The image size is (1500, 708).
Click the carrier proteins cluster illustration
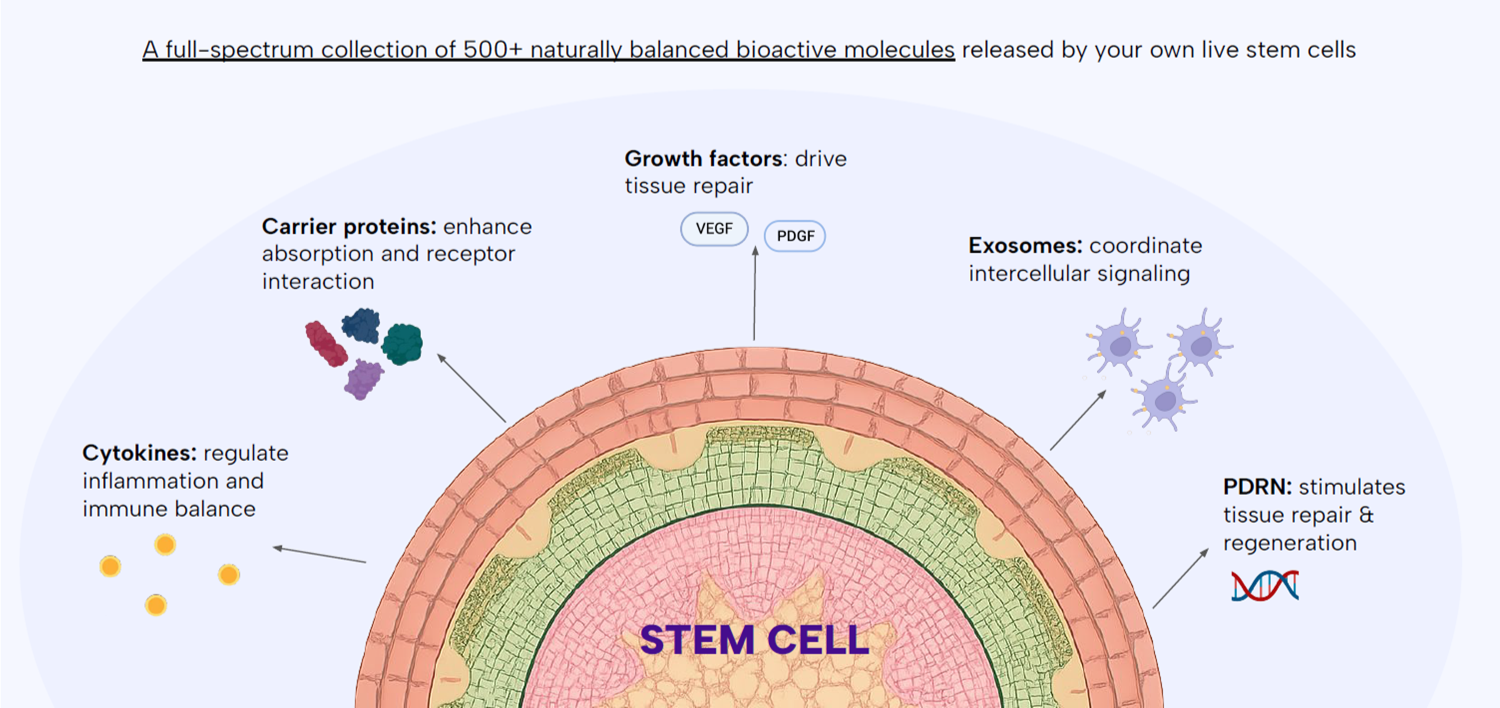(x=363, y=352)
